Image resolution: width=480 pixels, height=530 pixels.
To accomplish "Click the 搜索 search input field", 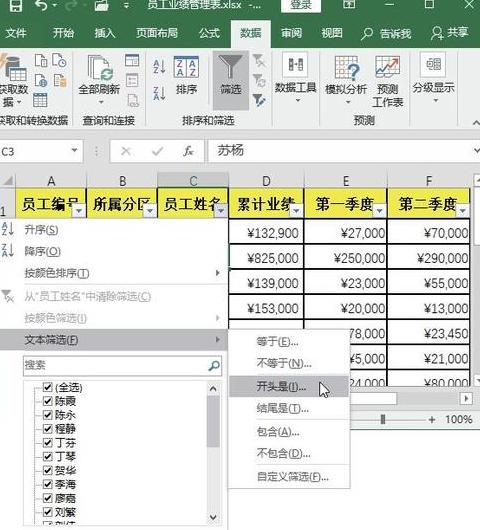I will 122,365.
